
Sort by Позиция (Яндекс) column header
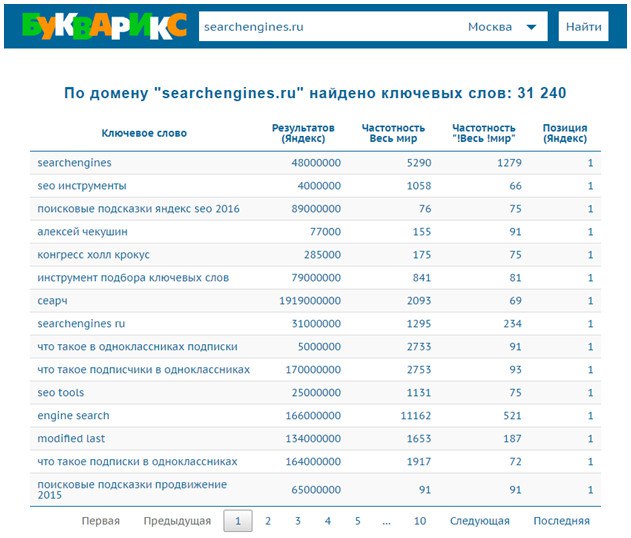click(x=565, y=133)
